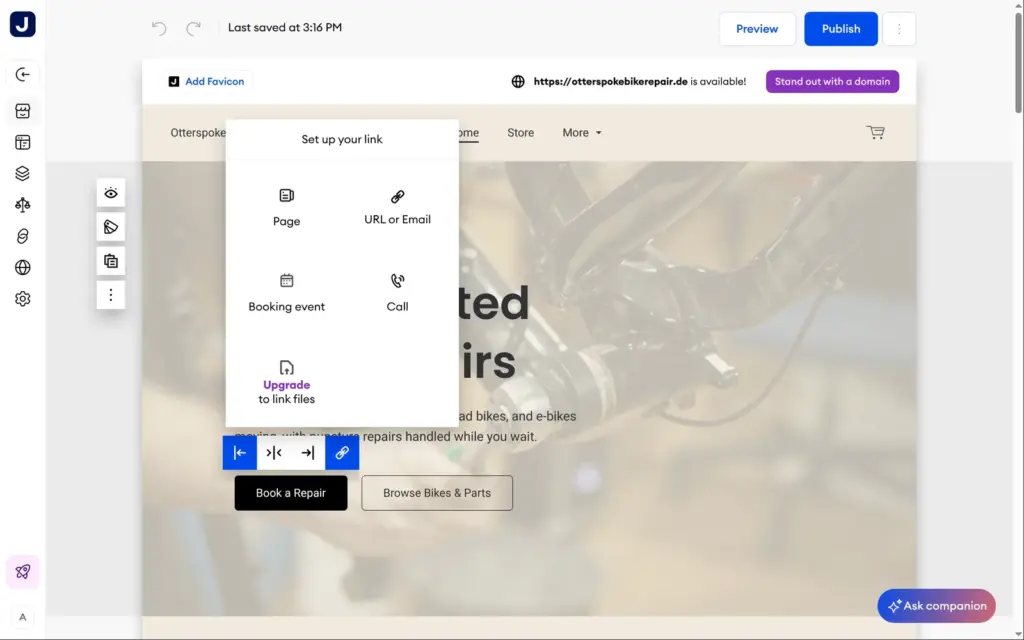Open the three-dot menu beside Publish

[x=899, y=29]
